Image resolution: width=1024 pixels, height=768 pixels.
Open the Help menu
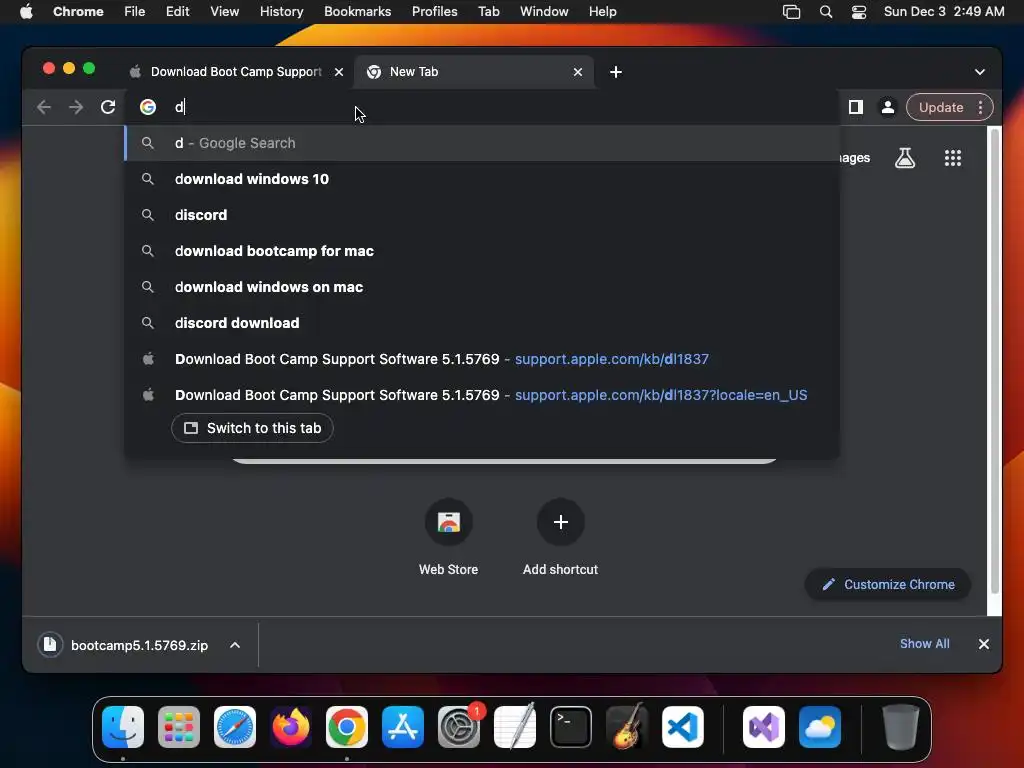(x=602, y=12)
